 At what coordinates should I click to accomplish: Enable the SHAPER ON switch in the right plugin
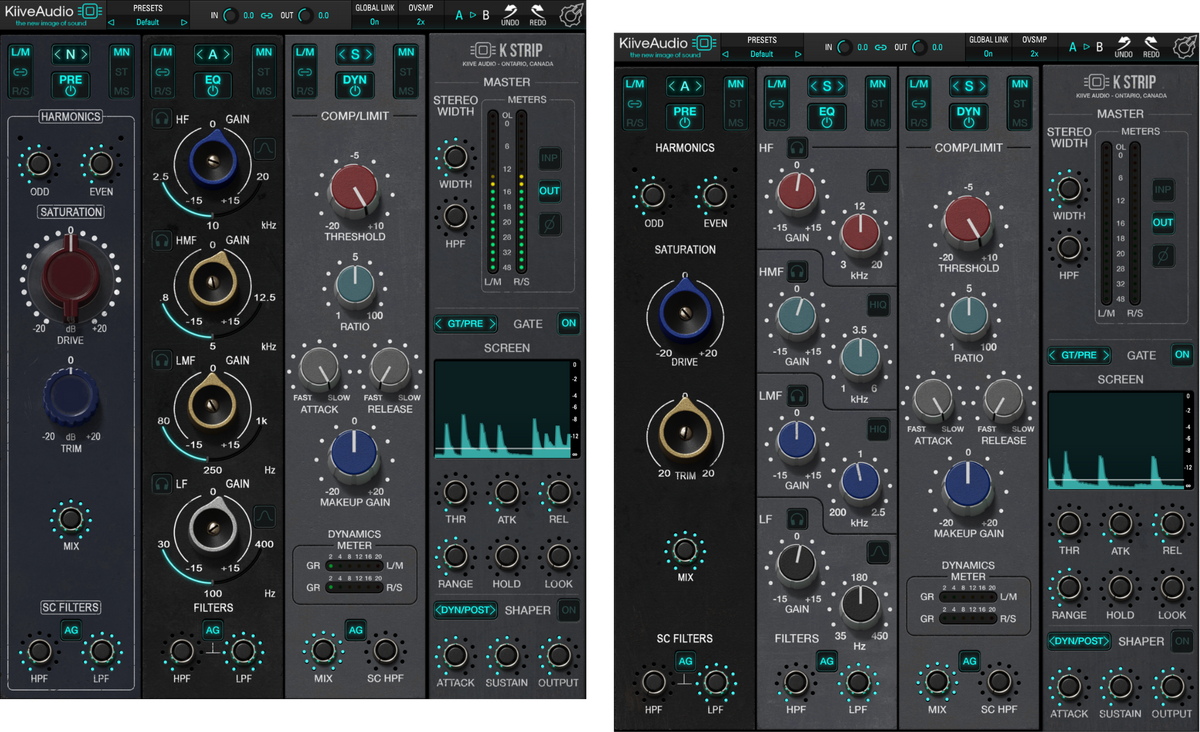point(1182,641)
